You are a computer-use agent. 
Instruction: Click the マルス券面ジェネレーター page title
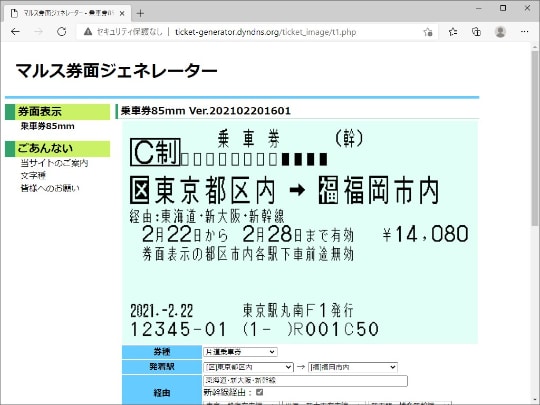[116, 71]
